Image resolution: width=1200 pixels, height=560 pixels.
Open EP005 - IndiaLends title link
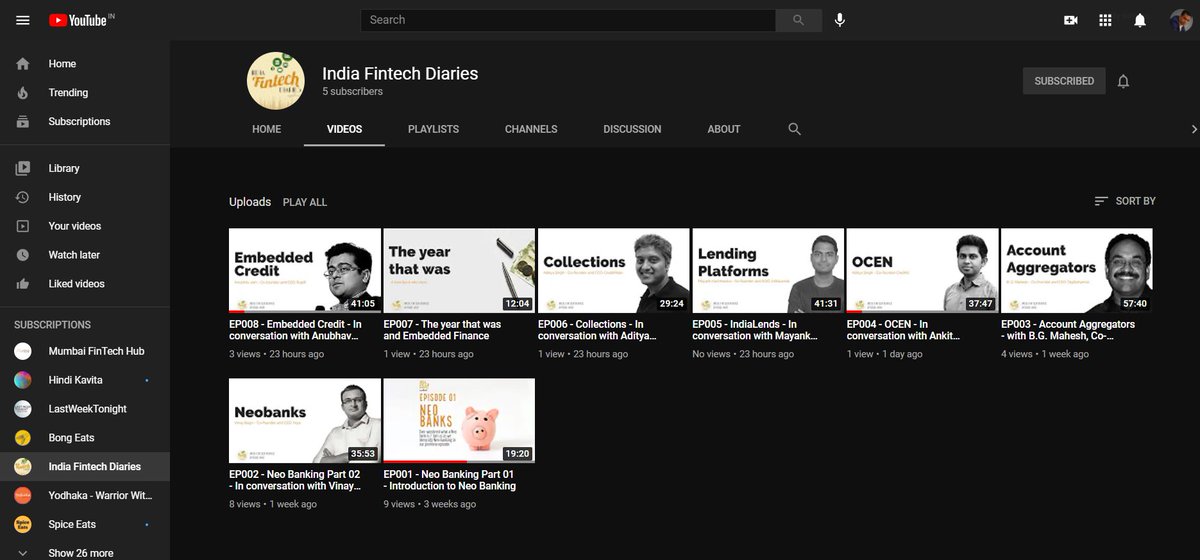click(x=755, y=330)
